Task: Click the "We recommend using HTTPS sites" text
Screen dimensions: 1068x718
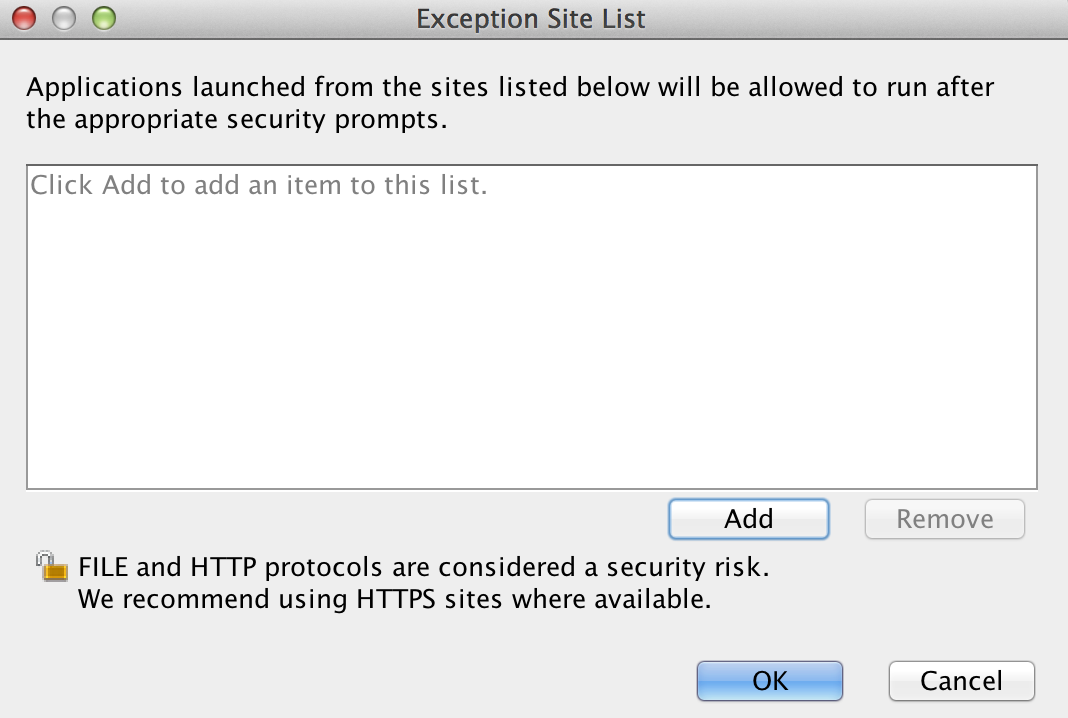Action: click(x=394, y=600)
